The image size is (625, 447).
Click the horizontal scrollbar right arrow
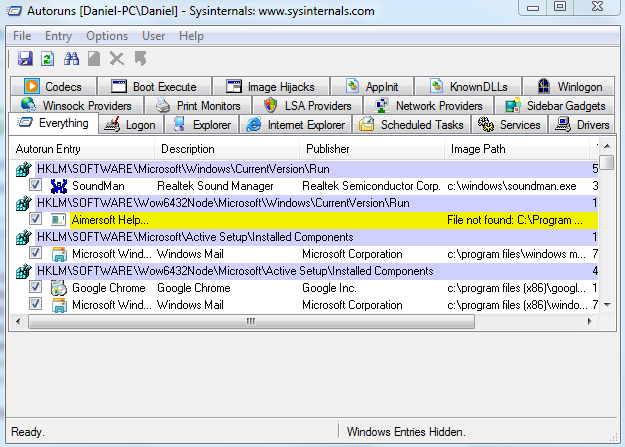590,321
